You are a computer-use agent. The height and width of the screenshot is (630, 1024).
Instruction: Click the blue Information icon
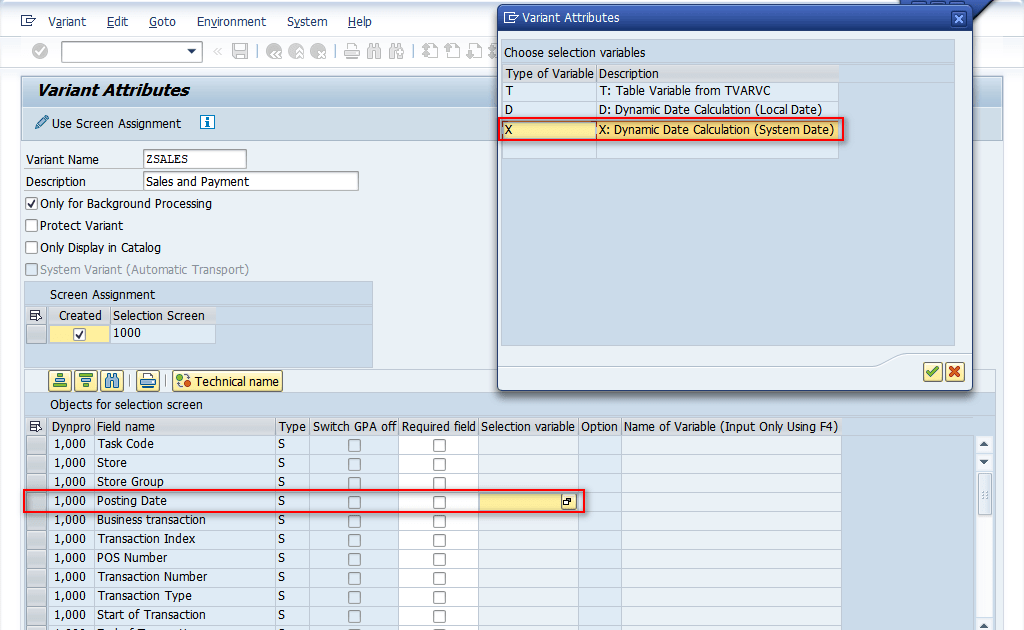[x=207, y=123]
